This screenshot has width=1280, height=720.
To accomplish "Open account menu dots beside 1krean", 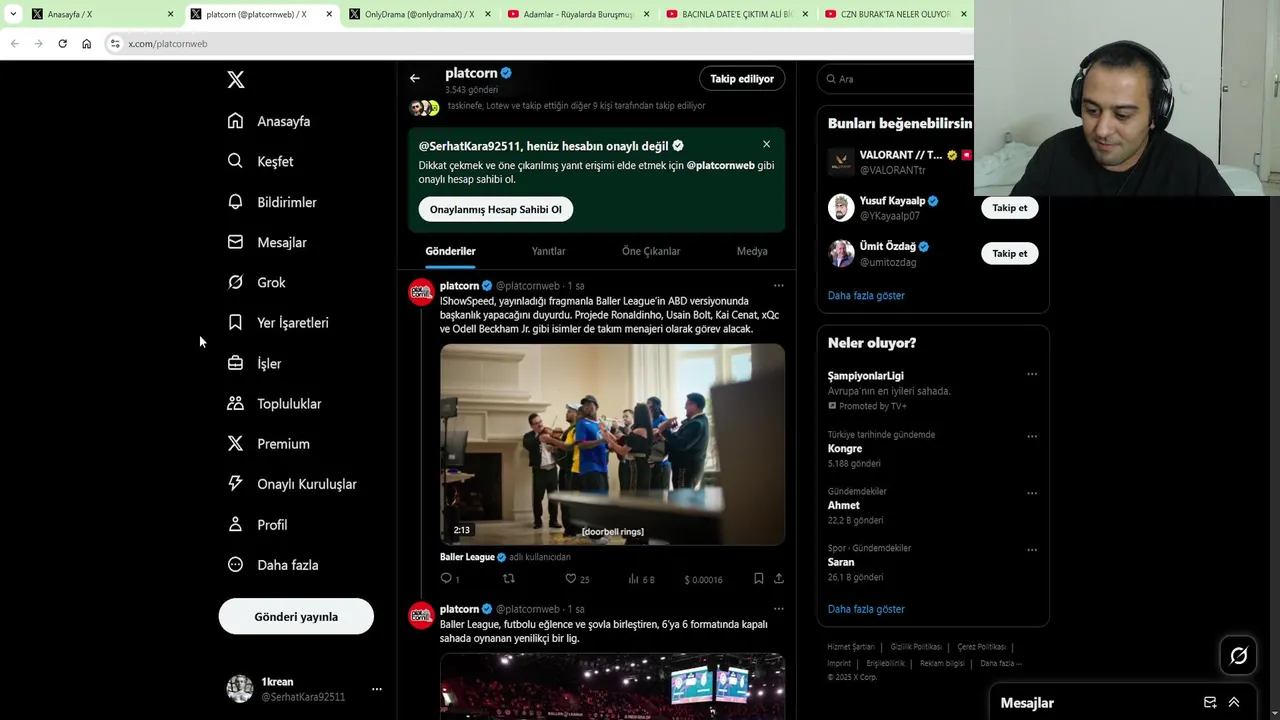I will [376, 689].
